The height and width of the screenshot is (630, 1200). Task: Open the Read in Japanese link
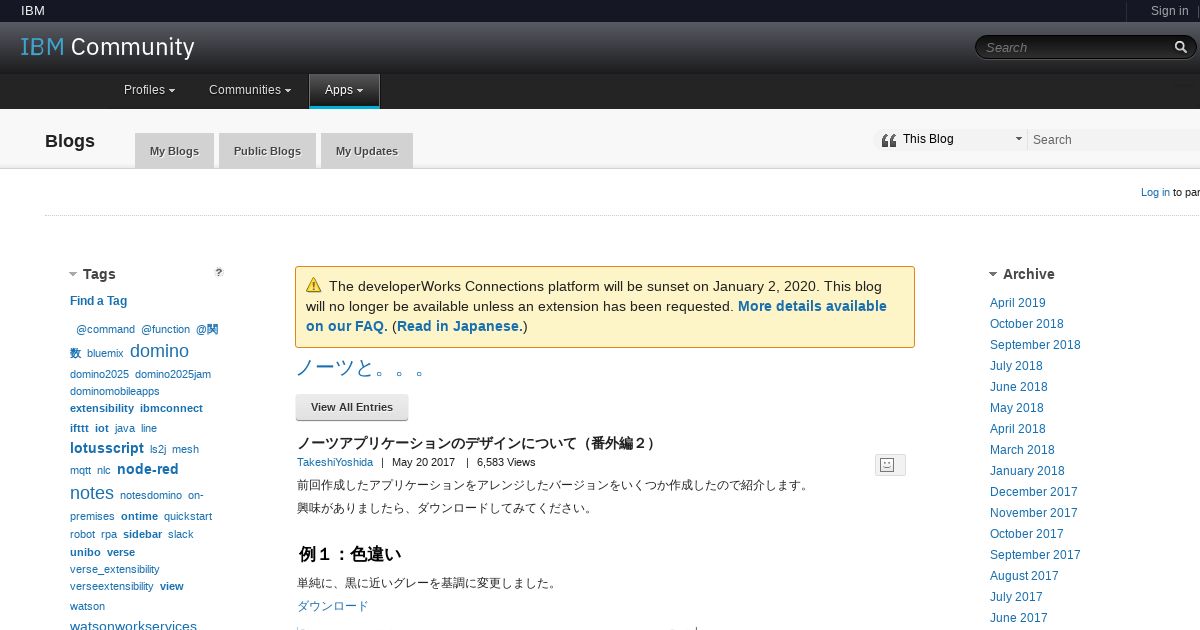pyautogui.click(x=459, y=326)
